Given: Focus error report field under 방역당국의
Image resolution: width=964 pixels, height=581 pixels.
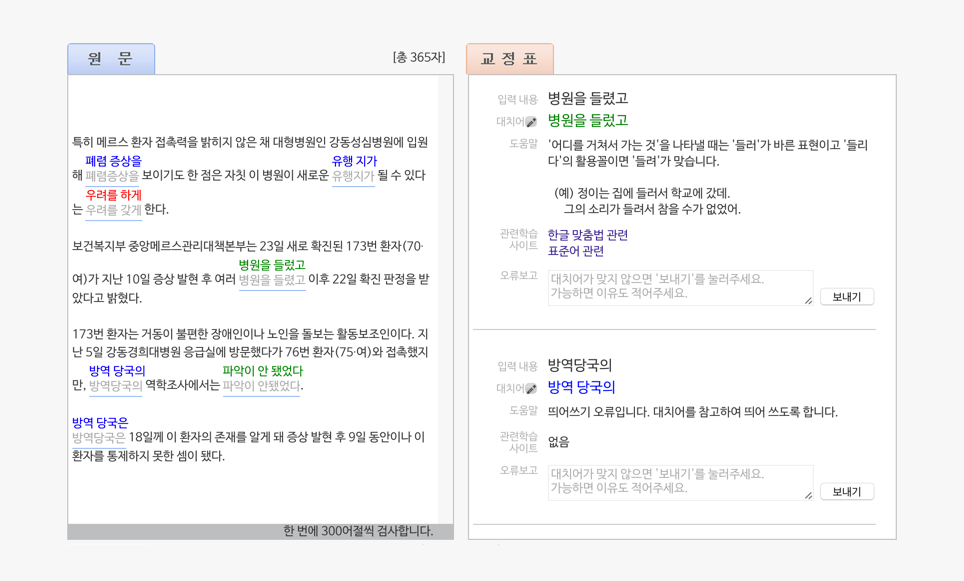Looking at the screenshot, I should pos(681,482).
